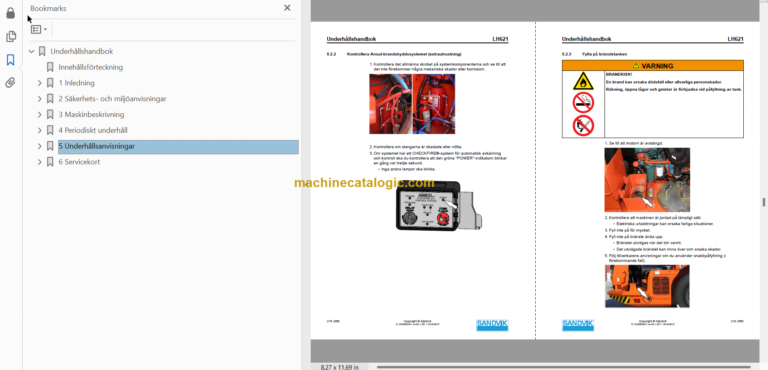This screenshot has width=768, height=370.
Task: Expand 2 Säkerhets- och miljöanvisningar bookmark
Action: 40,99
